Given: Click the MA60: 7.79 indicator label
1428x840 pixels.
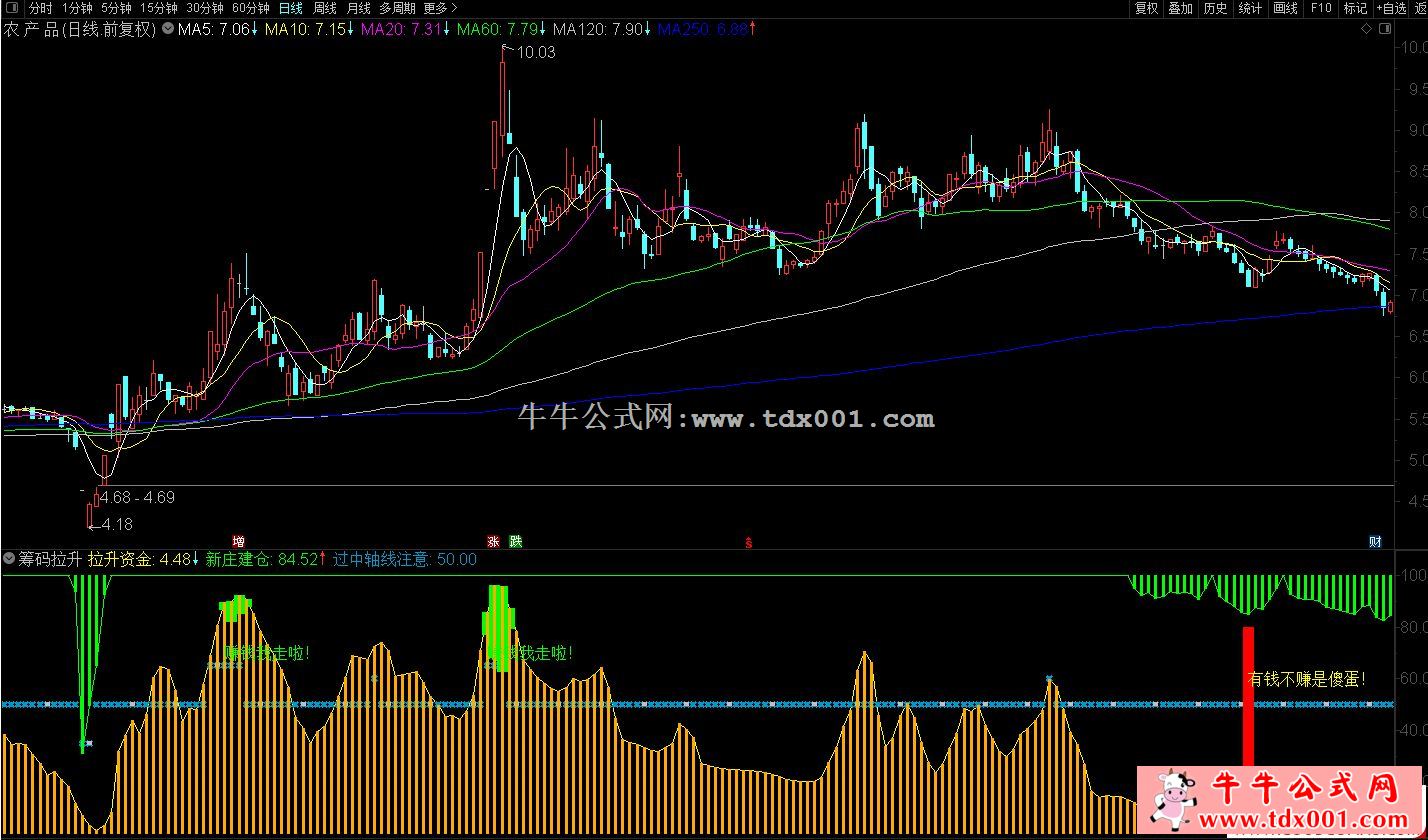Looking at the screenshot, I should tap(502, 30).
